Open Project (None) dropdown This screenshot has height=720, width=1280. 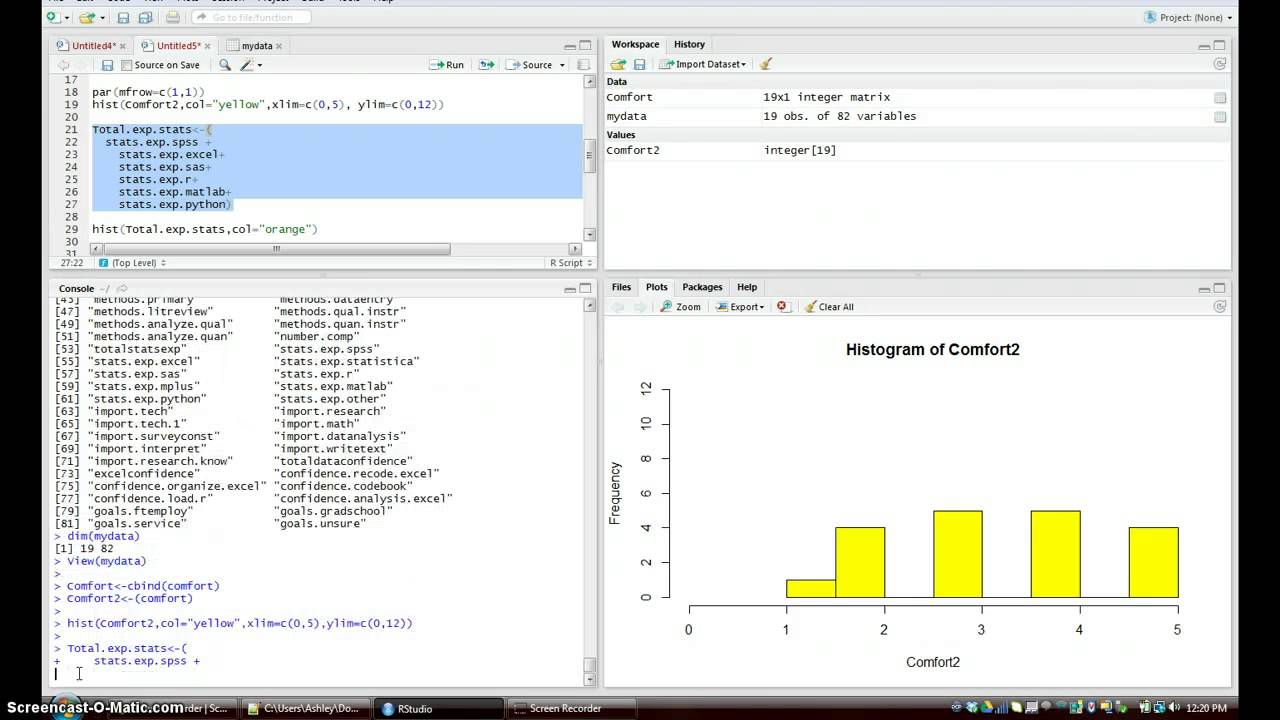pyautogui.click(x=1190, y=17)
